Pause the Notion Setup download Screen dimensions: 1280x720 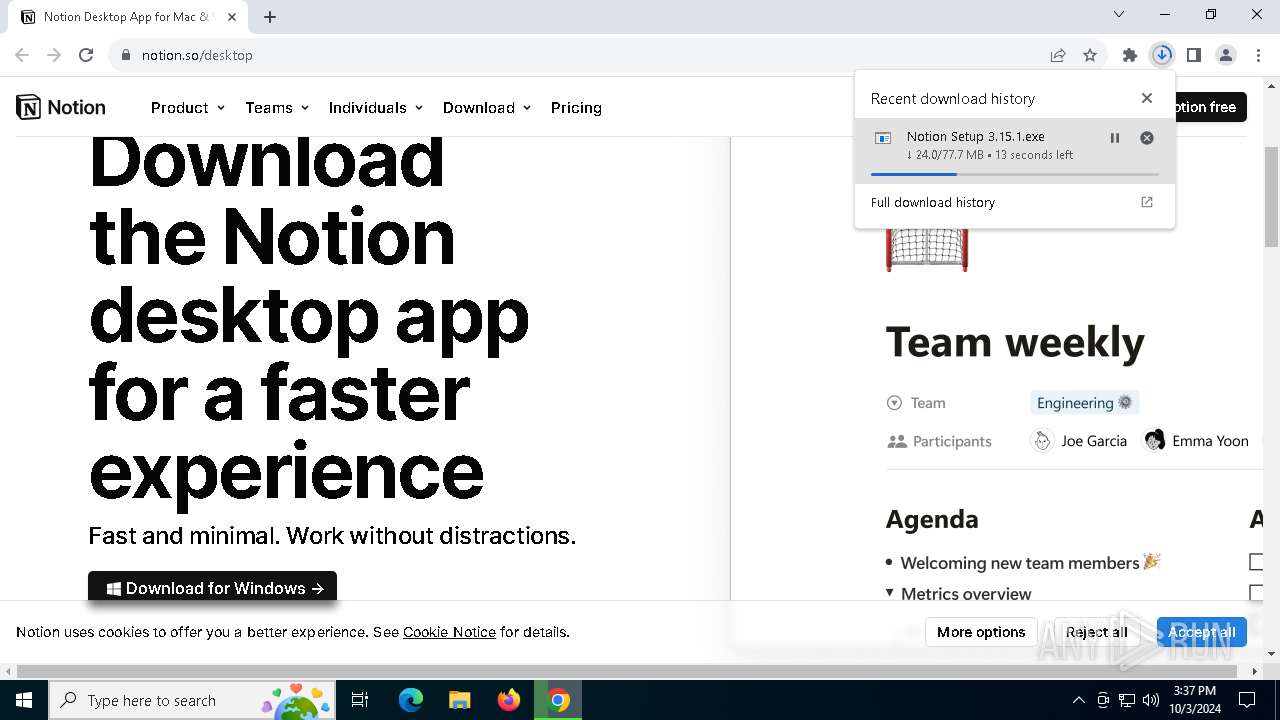pyautogui.click(x=1115, y=138)
